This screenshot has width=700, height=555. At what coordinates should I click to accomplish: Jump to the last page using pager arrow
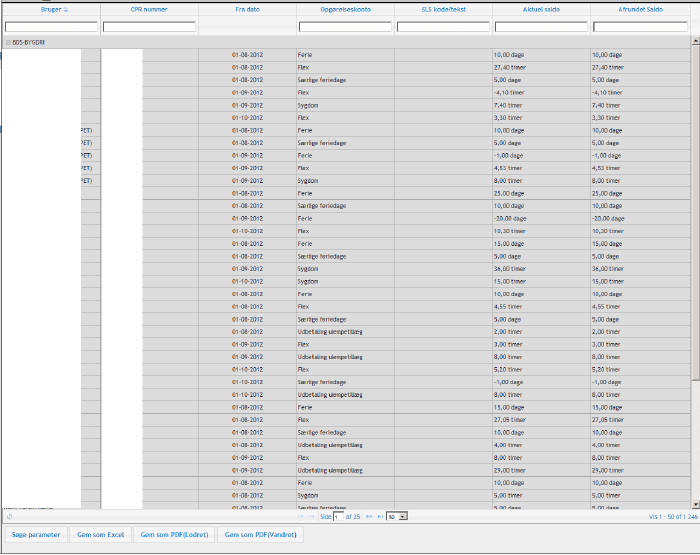click(380, 516)
